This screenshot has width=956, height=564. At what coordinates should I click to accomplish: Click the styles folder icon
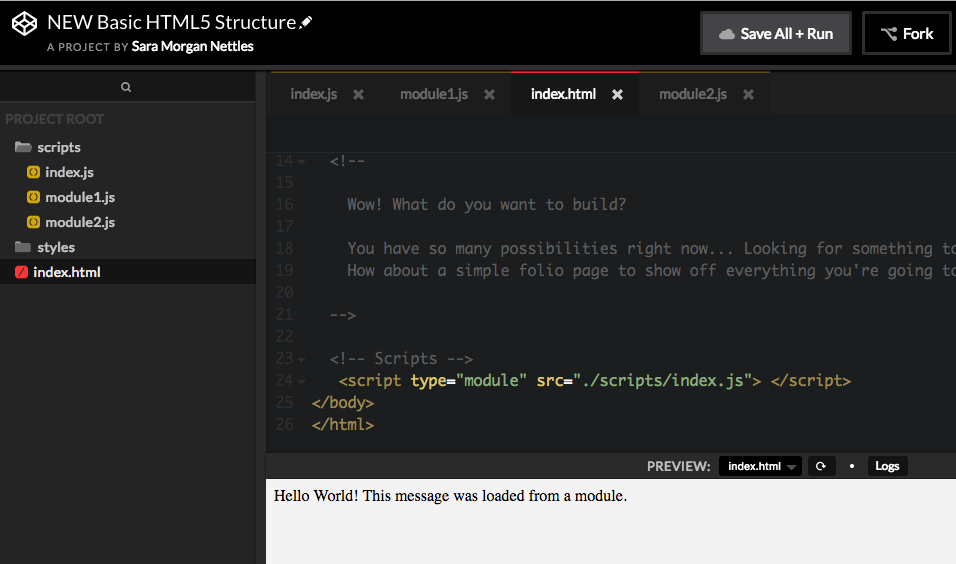click(x=23, y=247)
